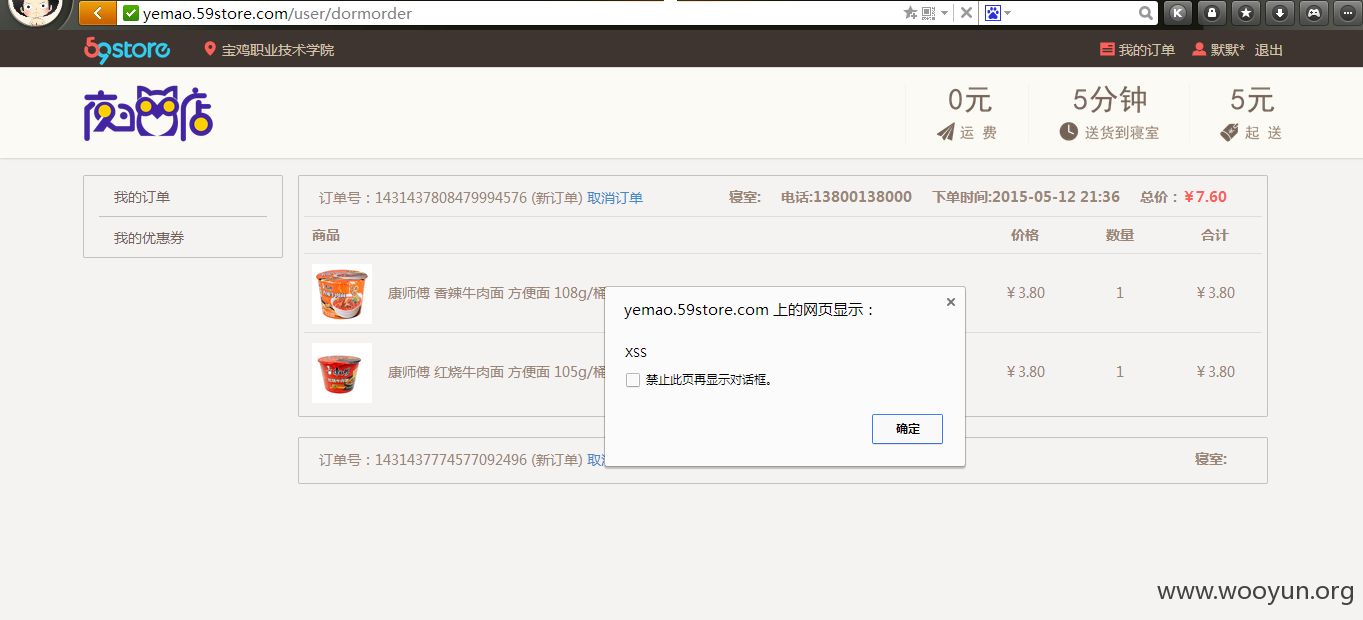Click the address bar URL field
The width and height of the screenshot is (1363, 620).
[x=510, y=13]
